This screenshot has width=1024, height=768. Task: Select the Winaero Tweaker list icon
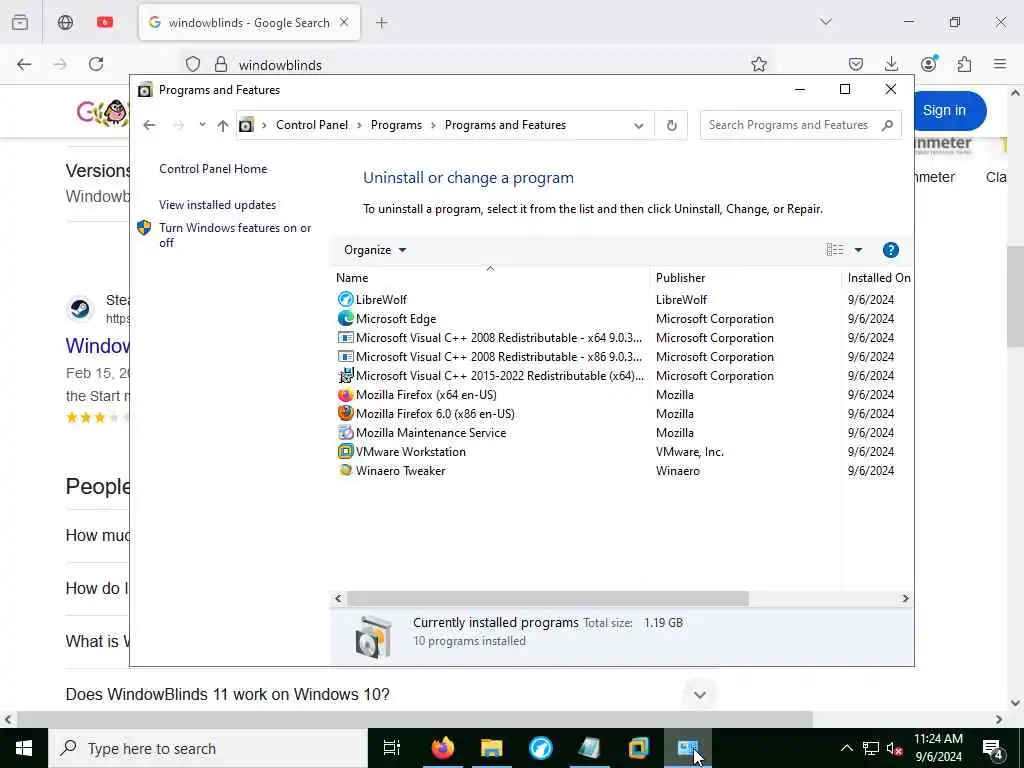pyautogui.click(x=345, y=470)
